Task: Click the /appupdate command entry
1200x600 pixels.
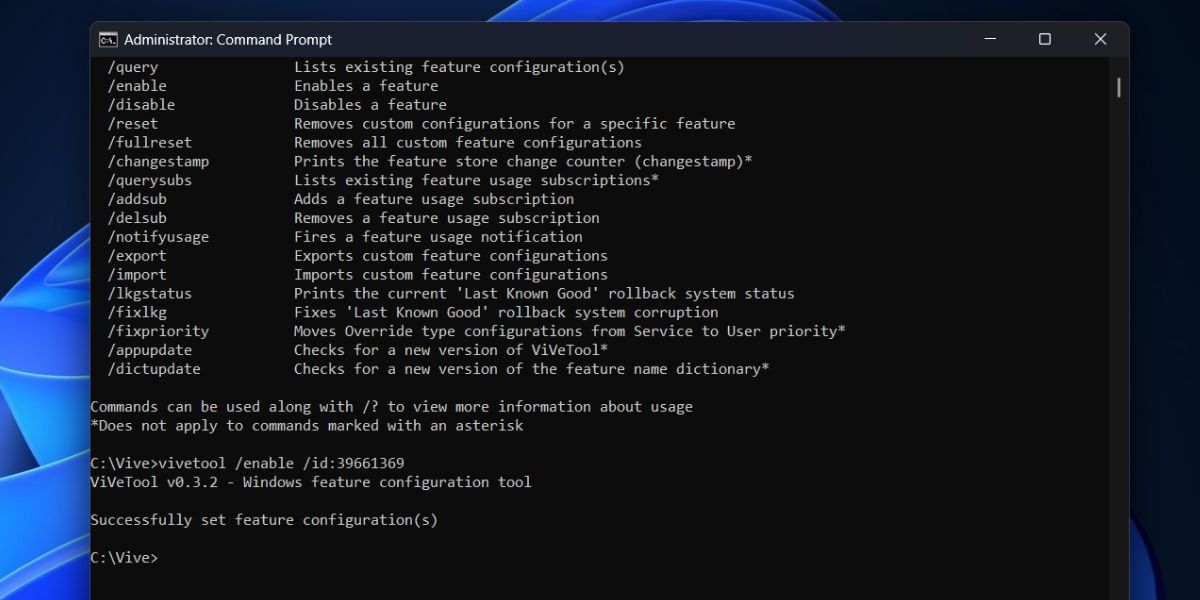Action: [150, 350]
